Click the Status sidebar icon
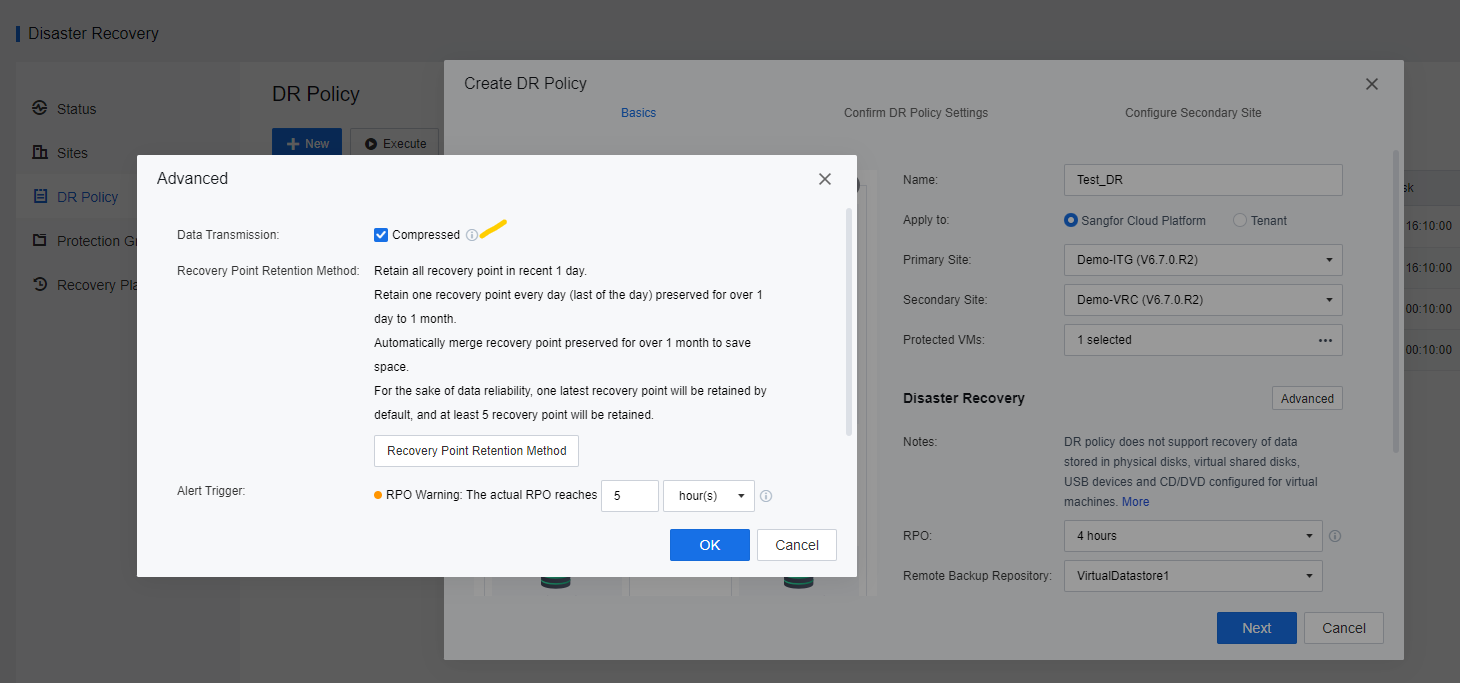Image resolution: width=1460 pixels, height=683 pixels. coord(40,108)
